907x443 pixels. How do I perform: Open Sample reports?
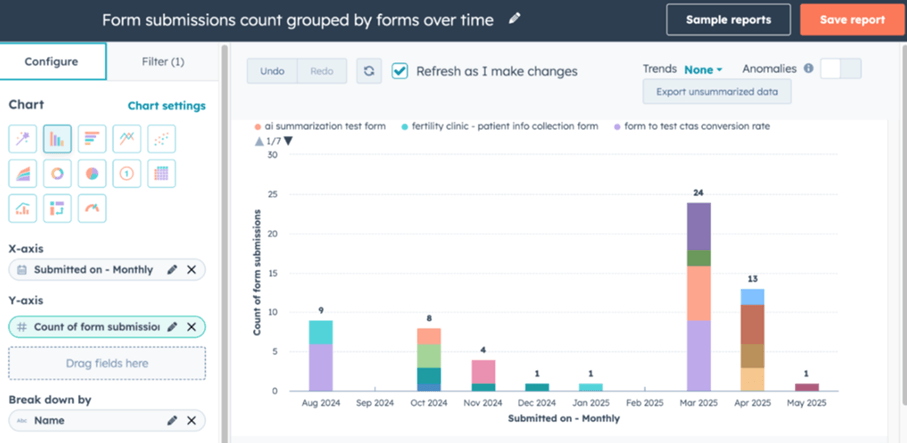click(x=728, y=20)
